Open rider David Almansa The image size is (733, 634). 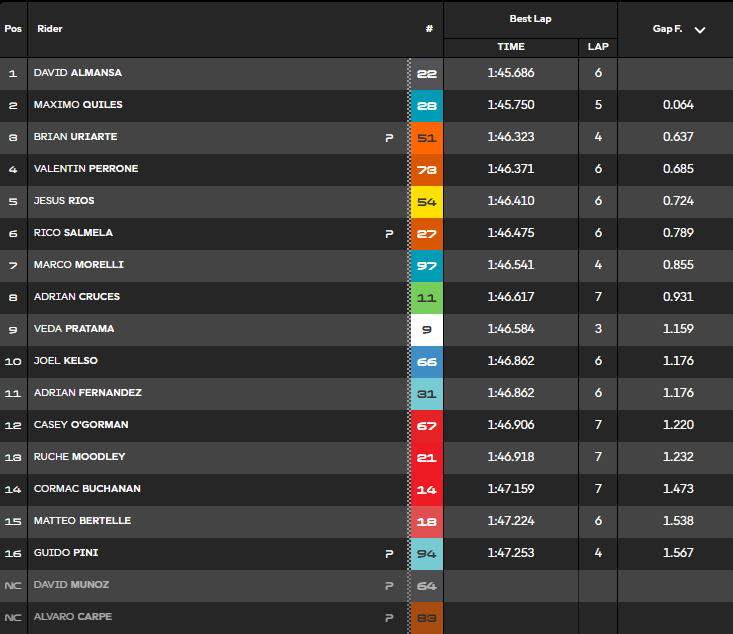[78, 73]
